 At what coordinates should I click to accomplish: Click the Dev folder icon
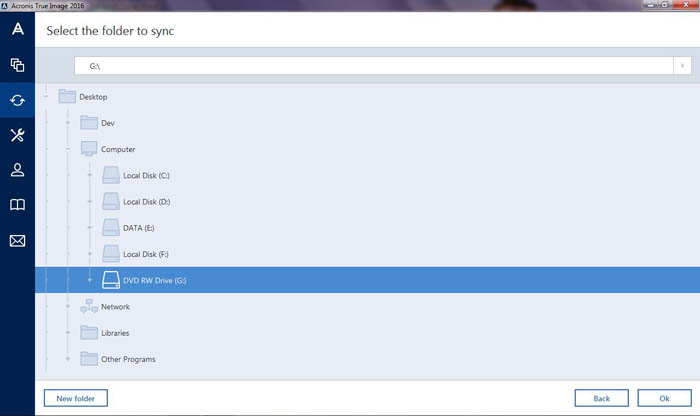[x=89, y=123]
